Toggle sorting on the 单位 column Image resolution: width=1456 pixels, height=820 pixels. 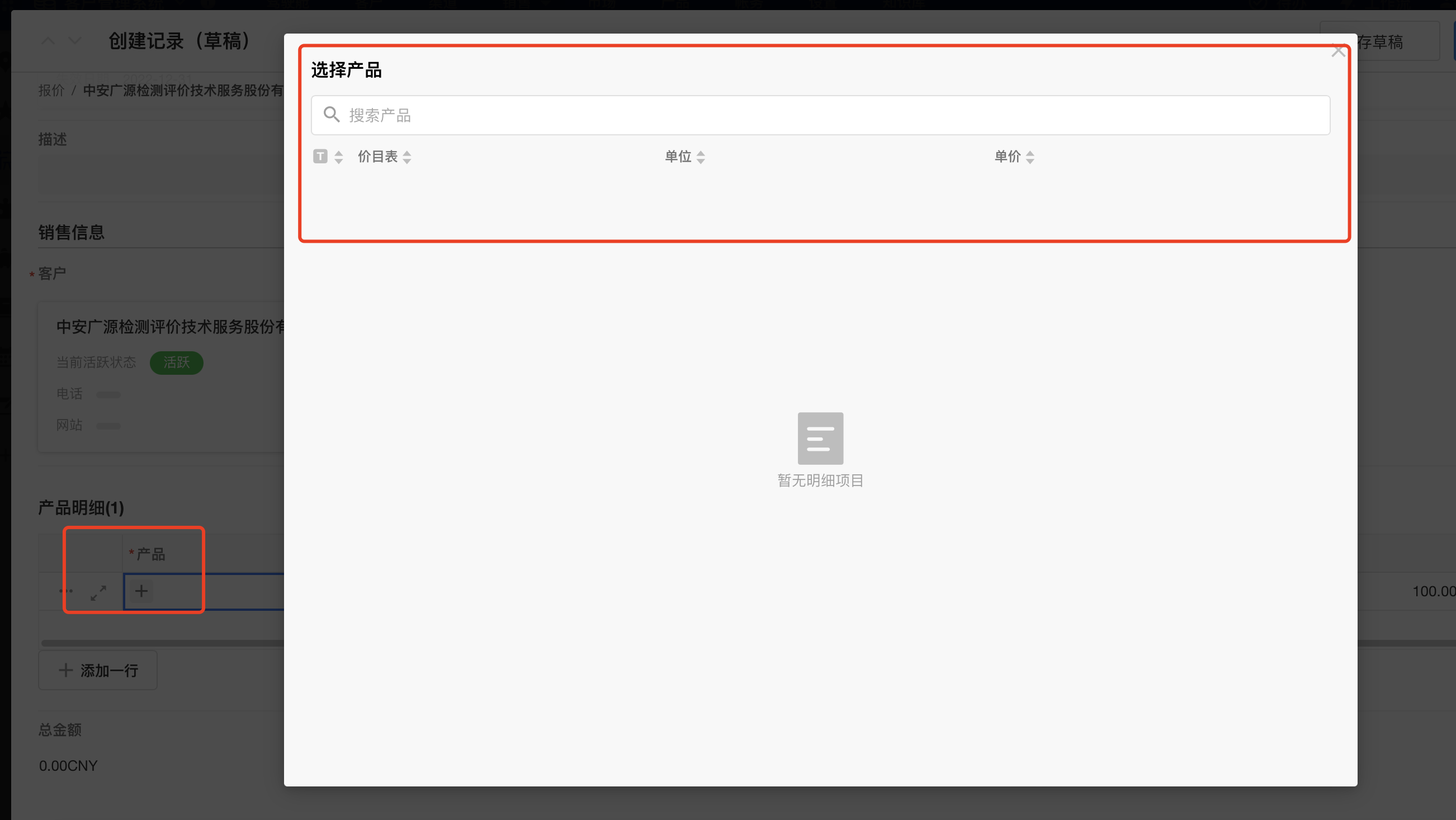tap(701, 157)
